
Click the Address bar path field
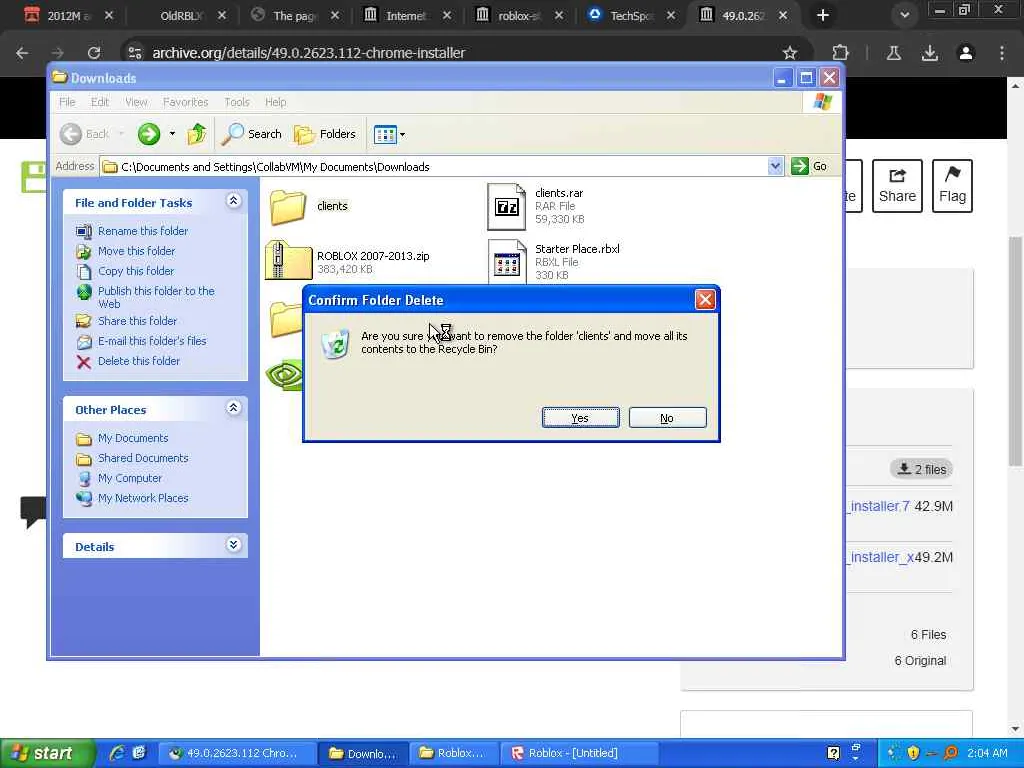point(434,167)
